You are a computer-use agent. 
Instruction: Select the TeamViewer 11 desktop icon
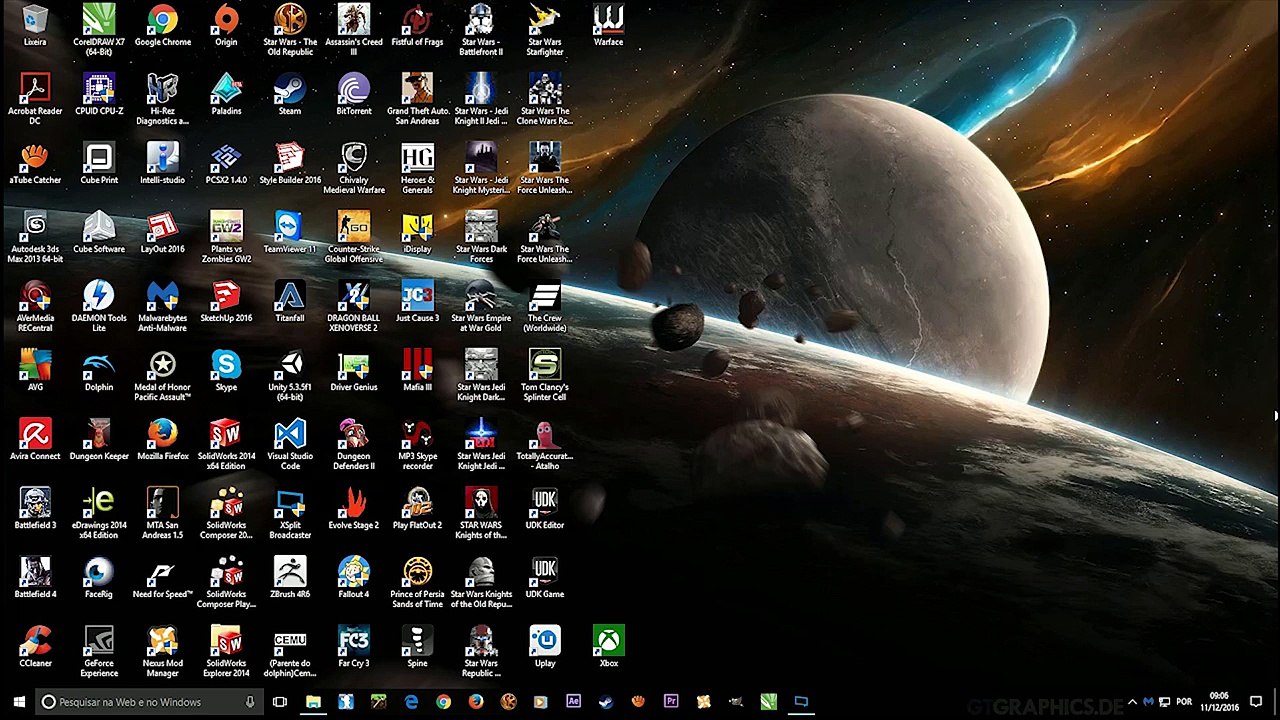point(290,233)
